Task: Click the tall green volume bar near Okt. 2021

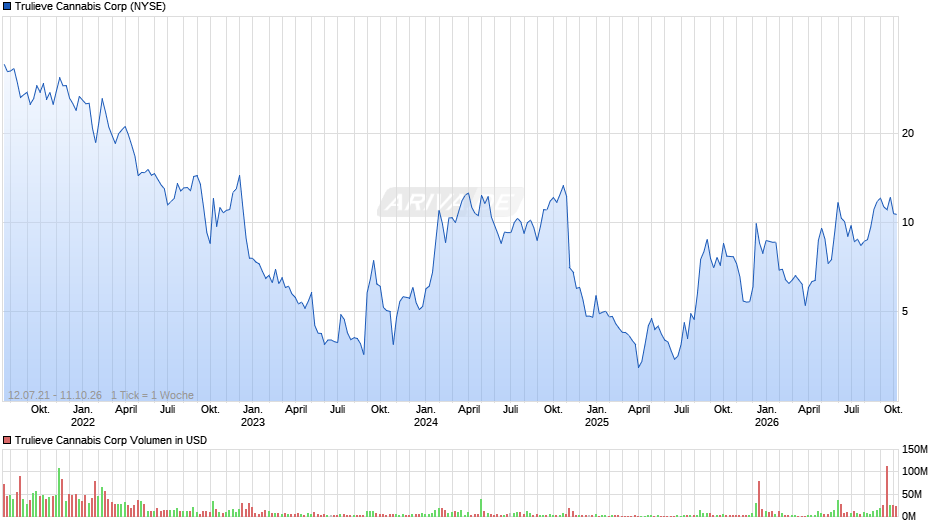Action: (59, 492)
